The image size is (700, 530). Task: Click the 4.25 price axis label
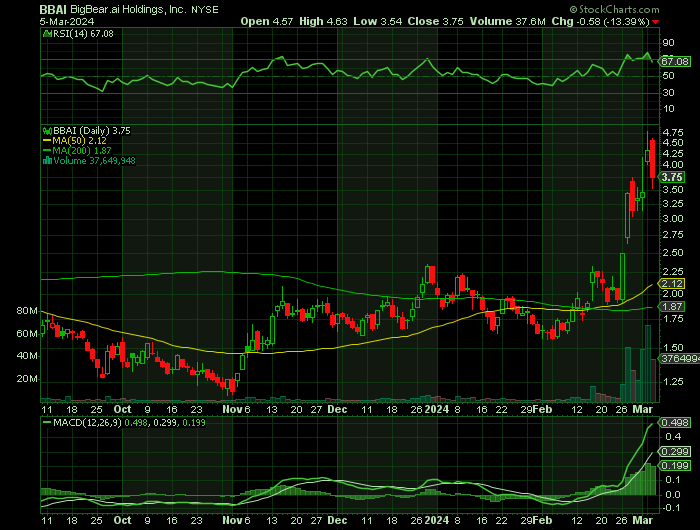click(x=673, y=154)
